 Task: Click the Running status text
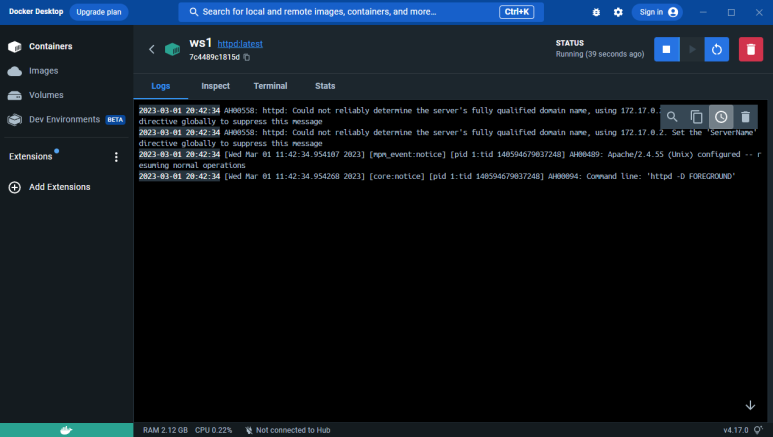600,54
